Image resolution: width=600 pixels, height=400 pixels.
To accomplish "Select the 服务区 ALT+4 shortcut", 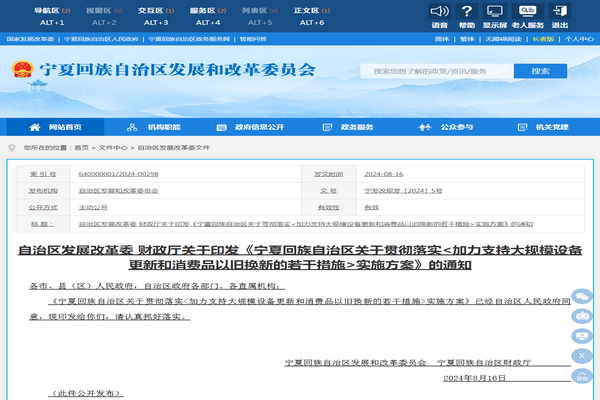I will [x=208, y=15].
